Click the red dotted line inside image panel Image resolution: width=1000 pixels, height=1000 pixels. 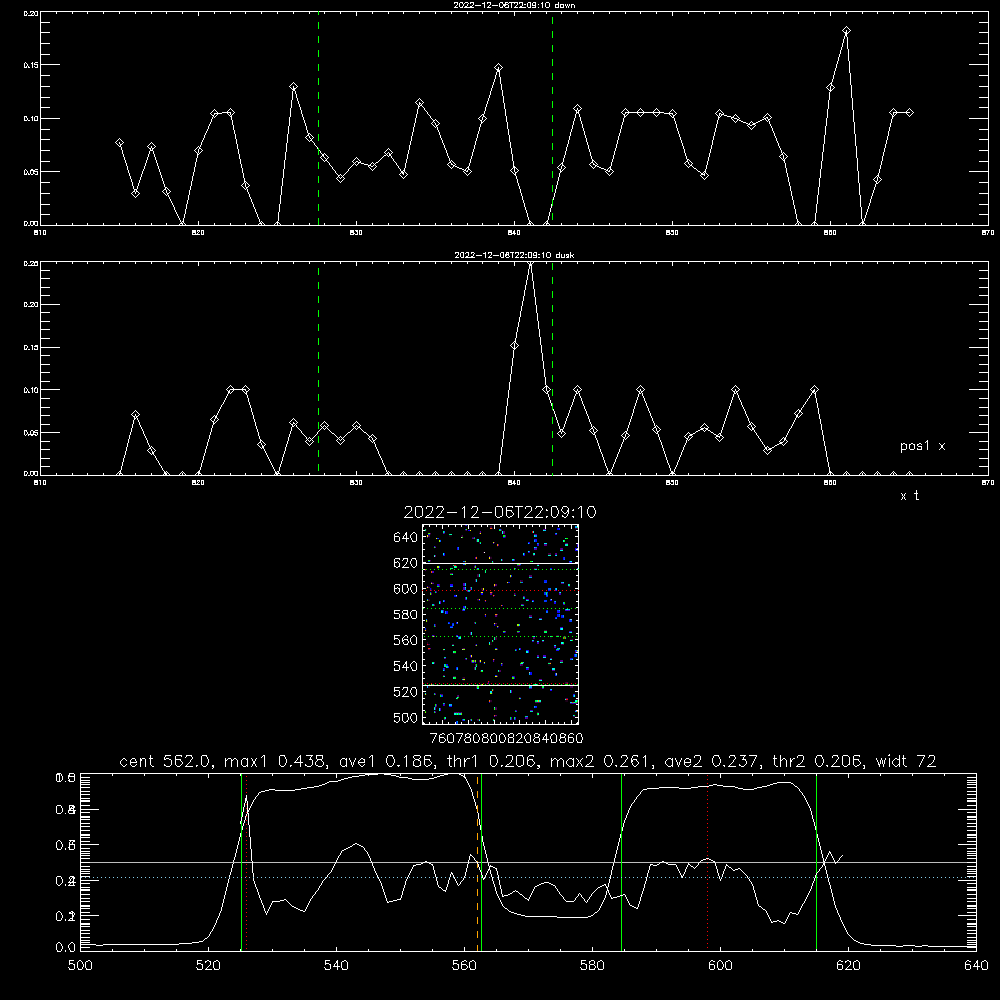click(500, 591)
